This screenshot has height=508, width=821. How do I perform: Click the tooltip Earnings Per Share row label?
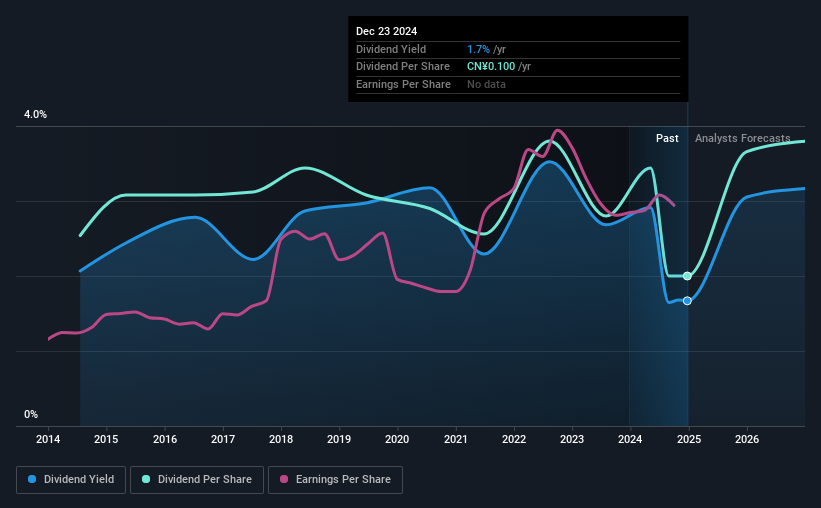403,84
